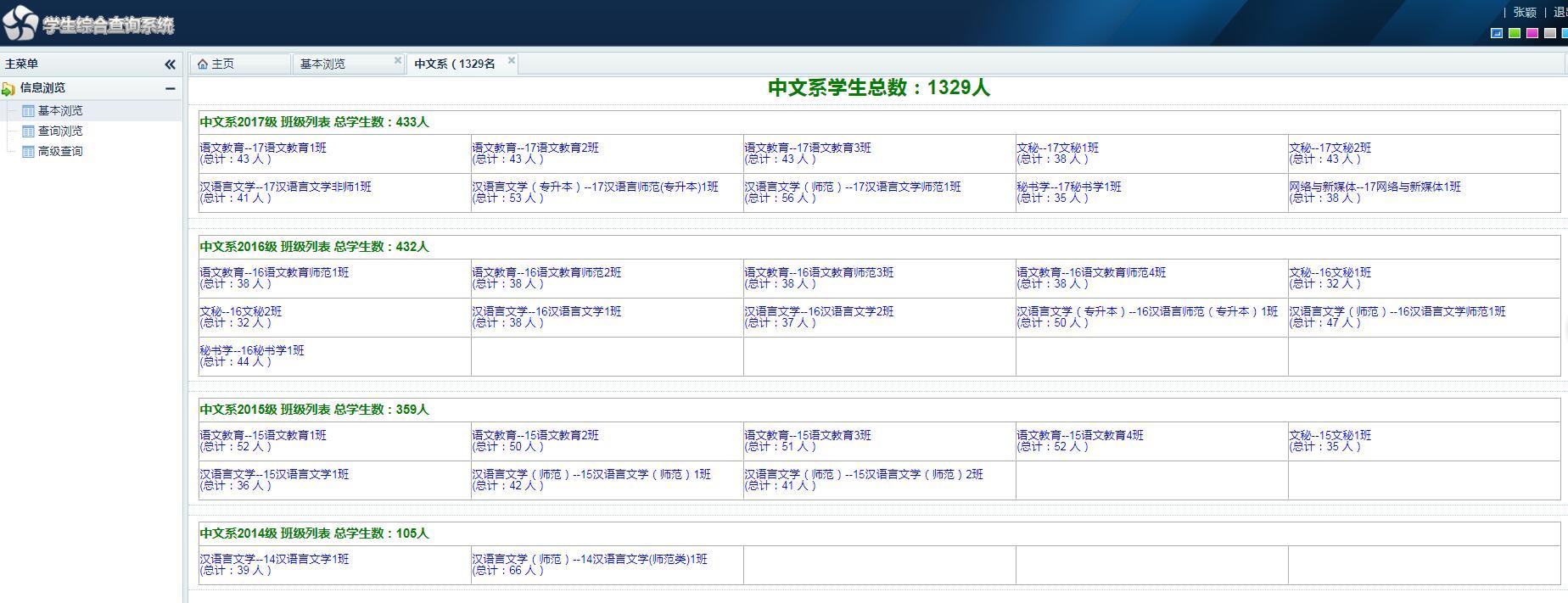The width and height of the screenshot is (1568, 603).
Task: Click the table icon beside 高级查询
Action: click(28, 152)
